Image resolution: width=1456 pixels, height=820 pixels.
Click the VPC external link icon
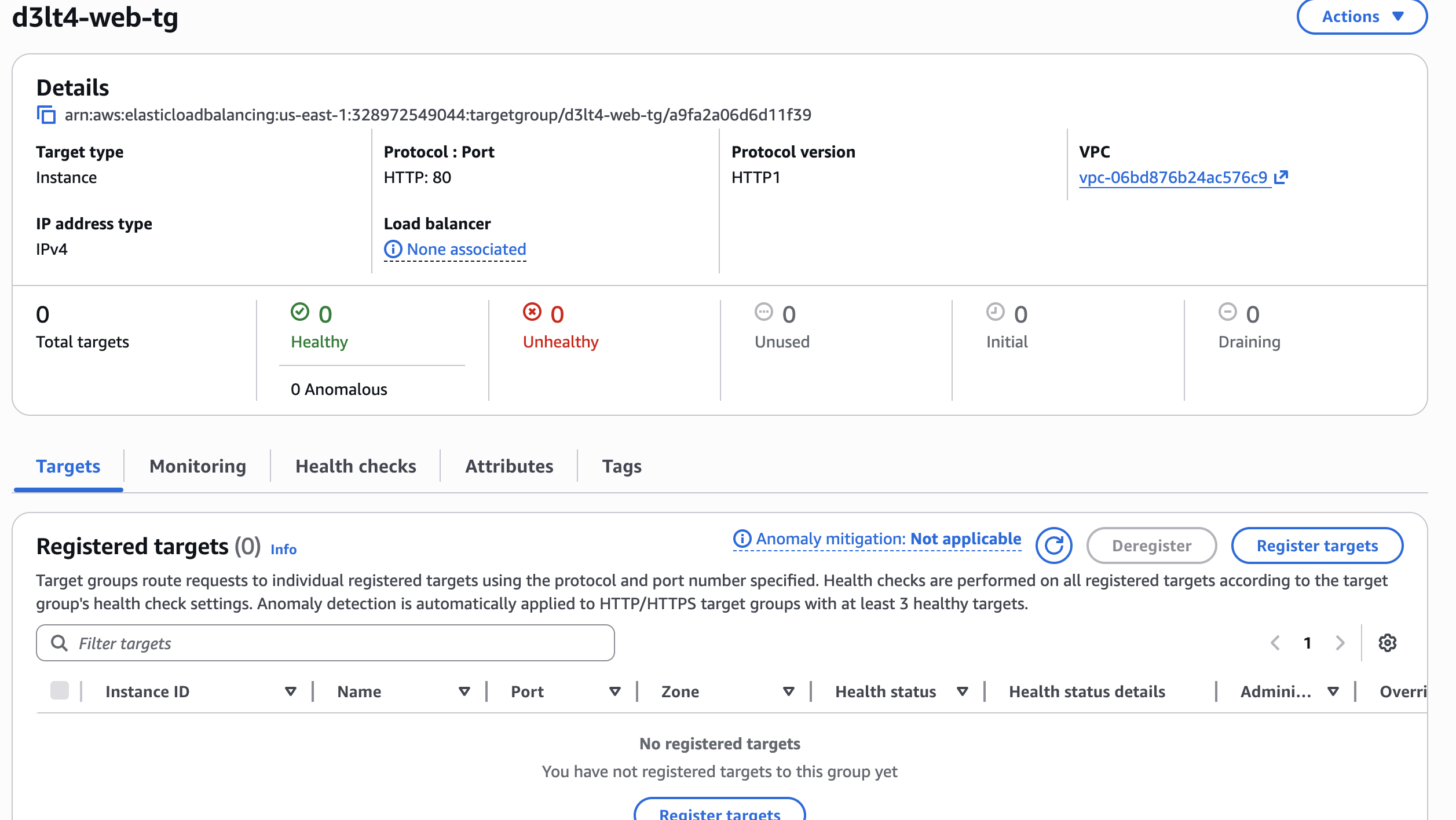click(x=1281, y=177)
